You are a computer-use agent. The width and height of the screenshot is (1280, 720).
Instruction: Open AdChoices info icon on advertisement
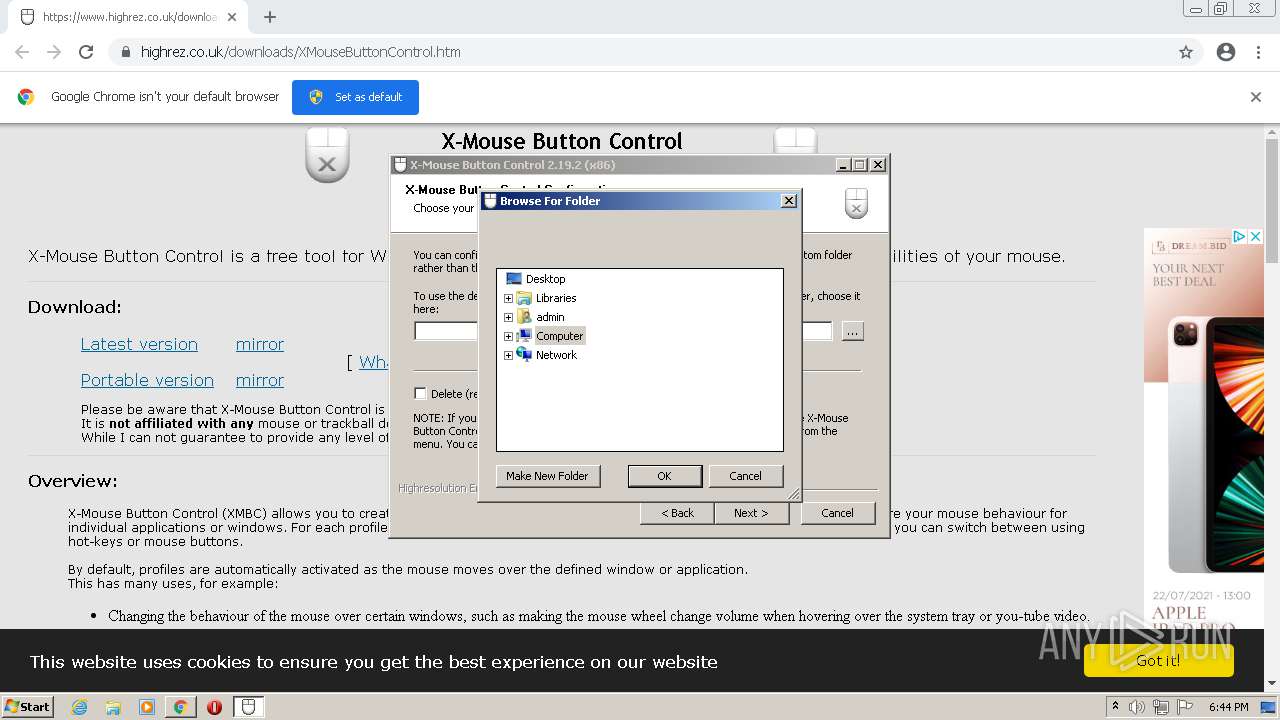coord(1239,237)
